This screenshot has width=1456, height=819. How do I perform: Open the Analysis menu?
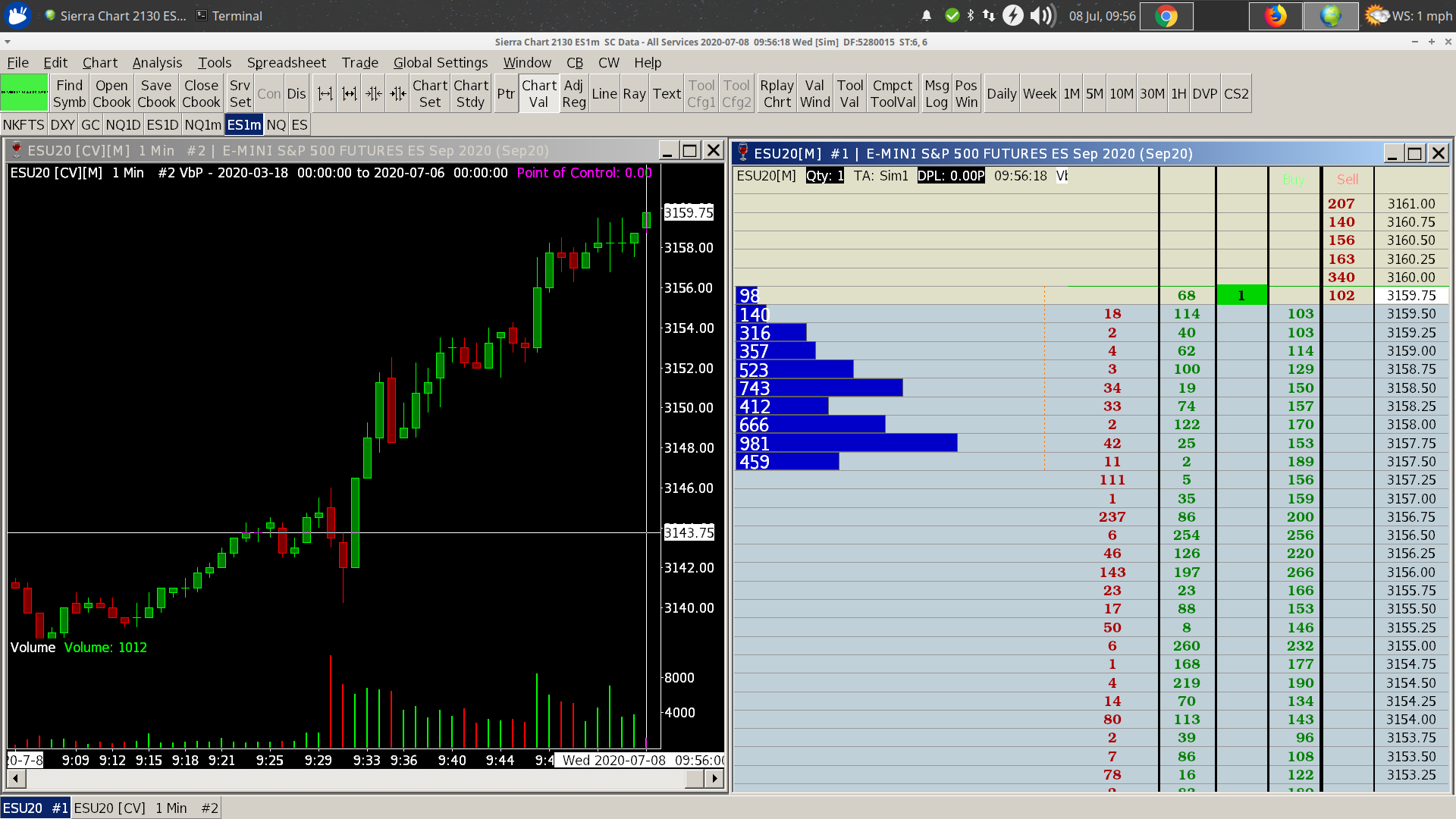(x=157, y=62)
